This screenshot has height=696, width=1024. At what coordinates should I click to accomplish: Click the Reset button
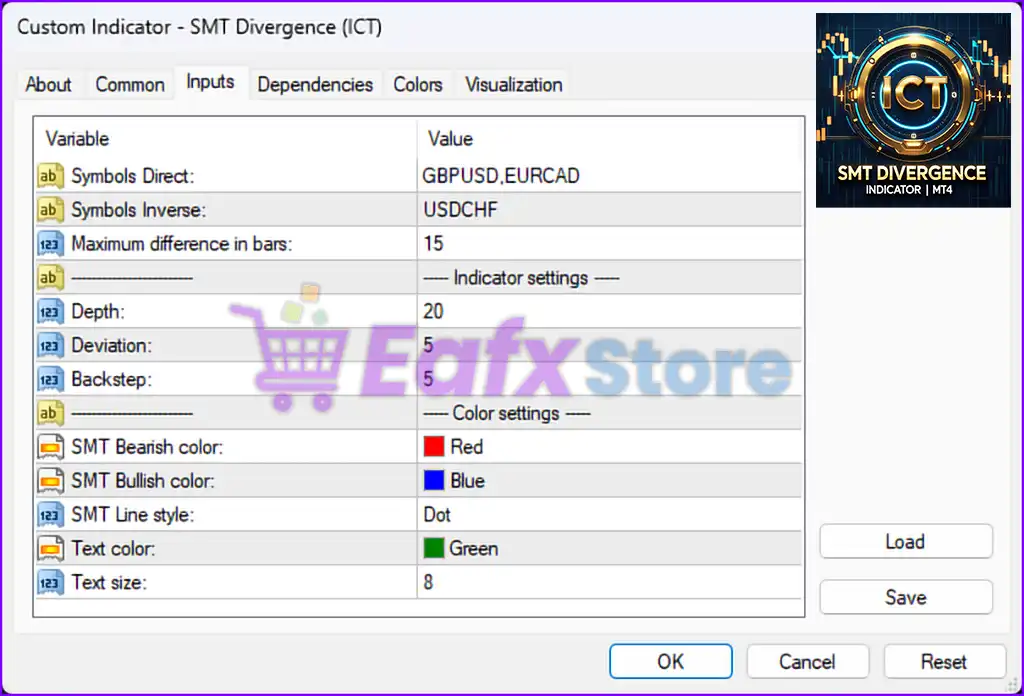point(944,661)
